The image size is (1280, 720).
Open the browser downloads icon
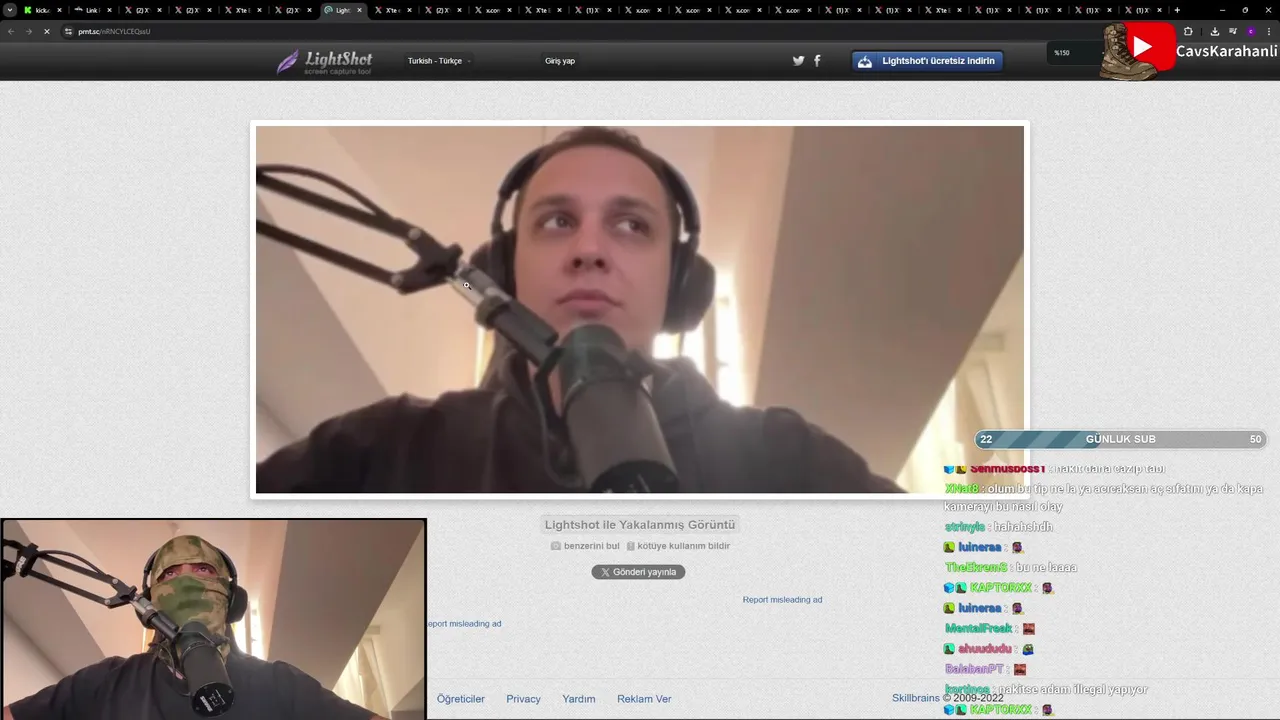coord(1214,31)
